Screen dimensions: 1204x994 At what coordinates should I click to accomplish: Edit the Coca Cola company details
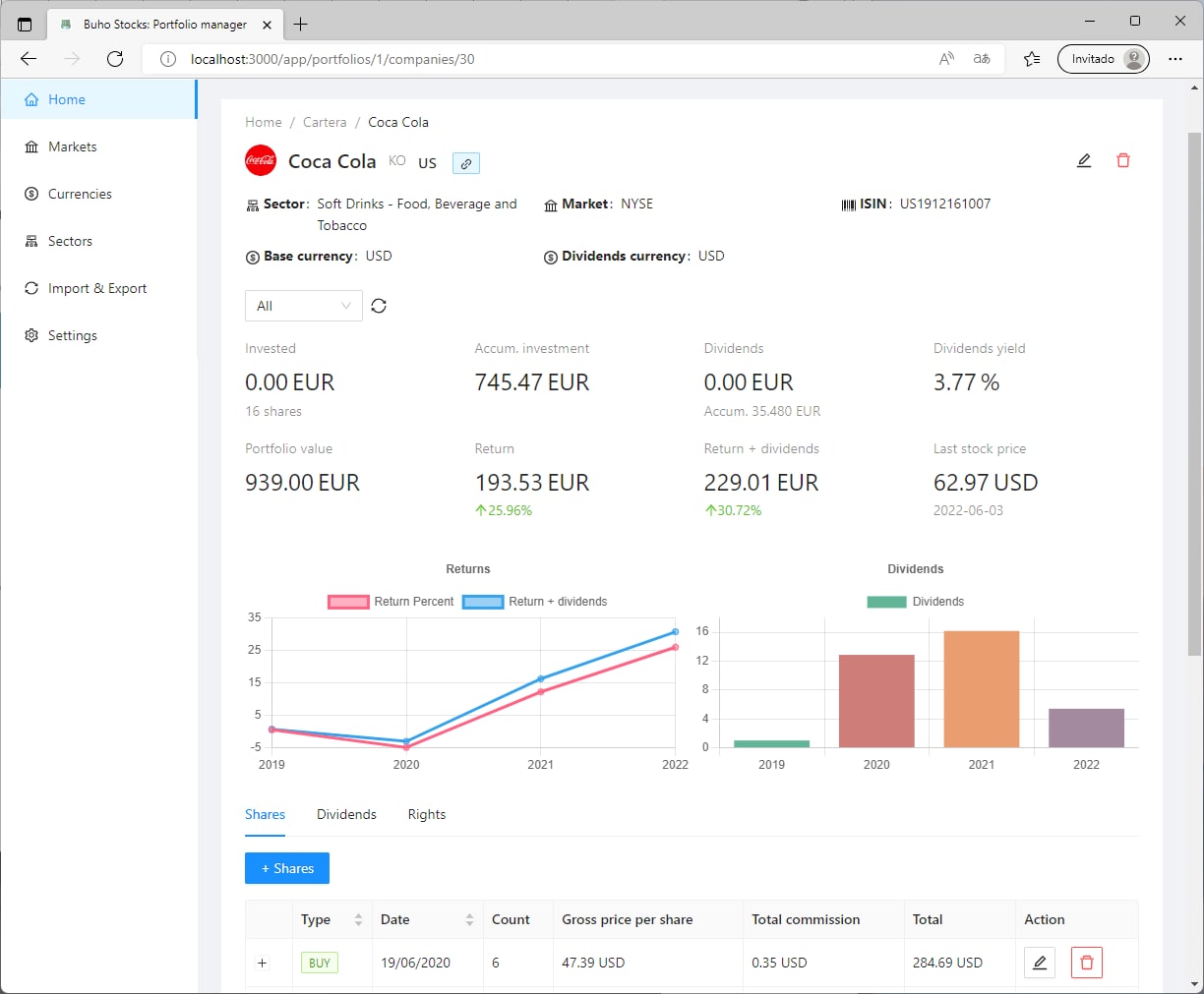point(1084,160)
